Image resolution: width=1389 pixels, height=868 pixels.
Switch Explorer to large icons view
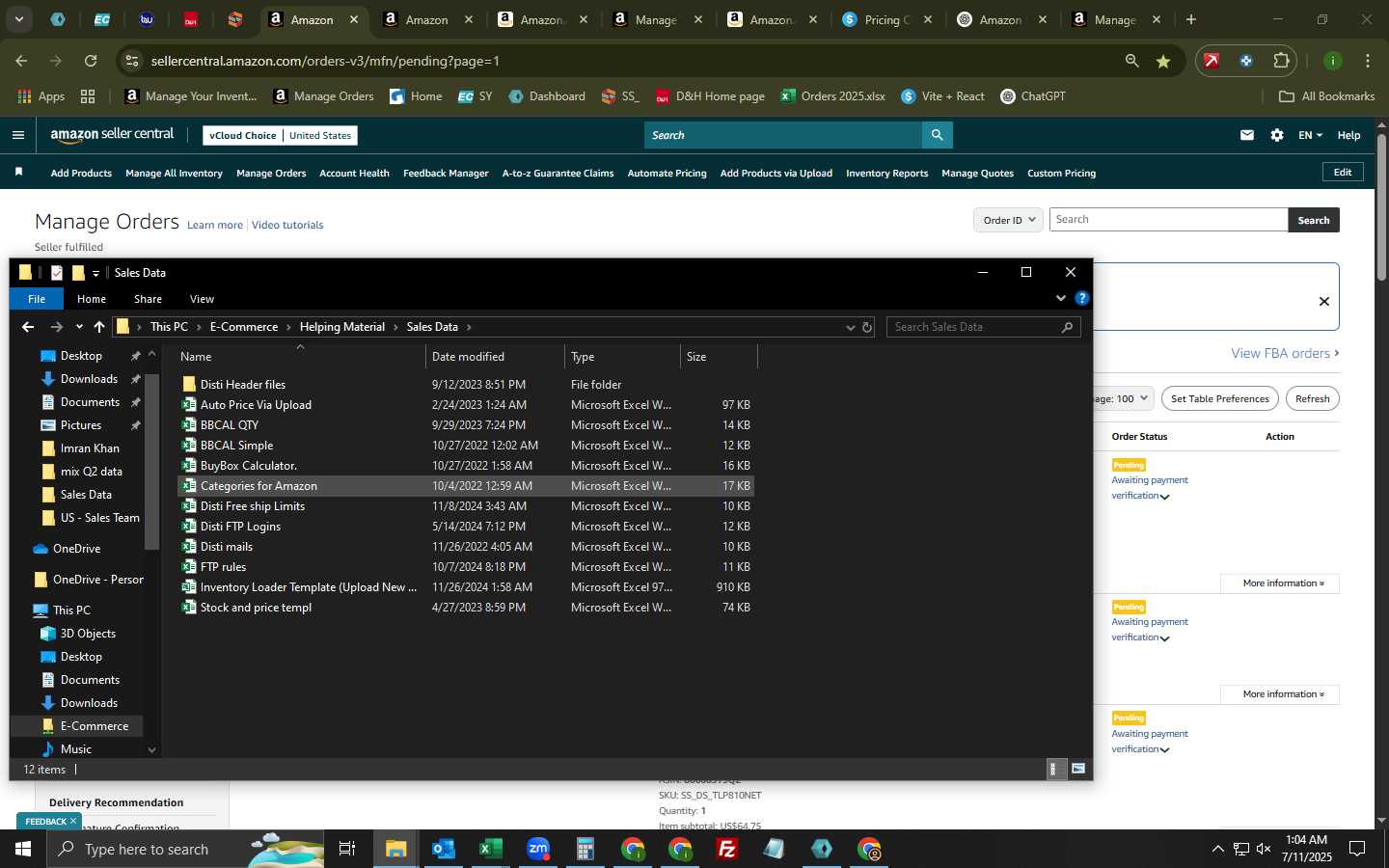click(x=1078, y=769)
